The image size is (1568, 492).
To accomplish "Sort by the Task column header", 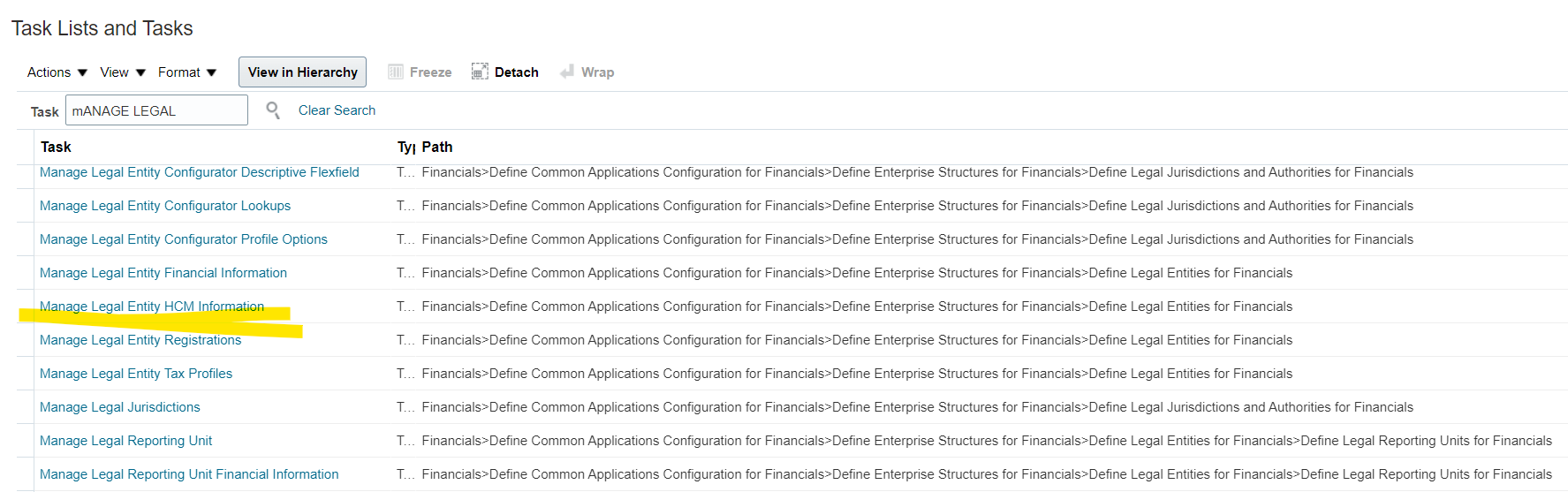I will tap(56, 148).
